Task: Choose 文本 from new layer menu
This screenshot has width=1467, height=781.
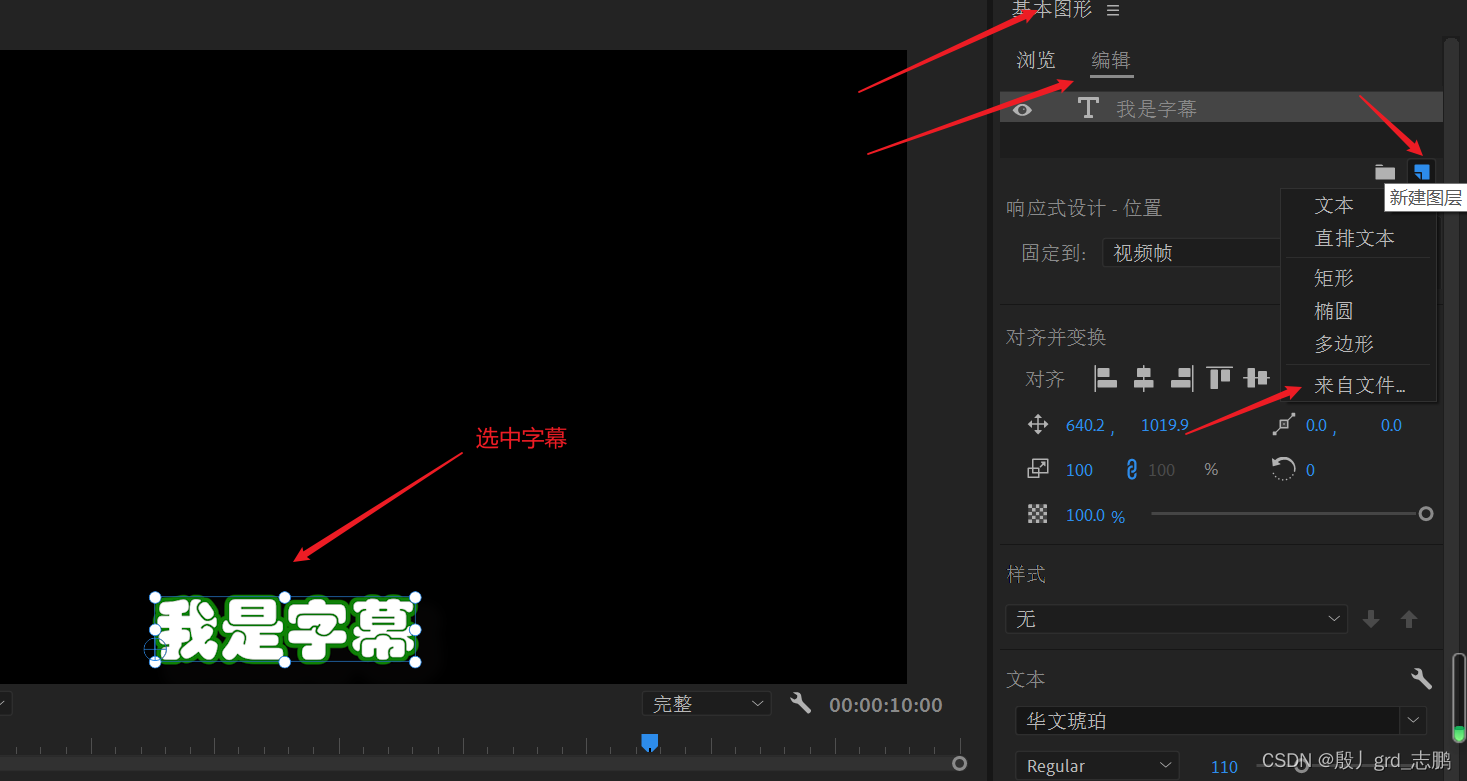Action: point(1334,205)
